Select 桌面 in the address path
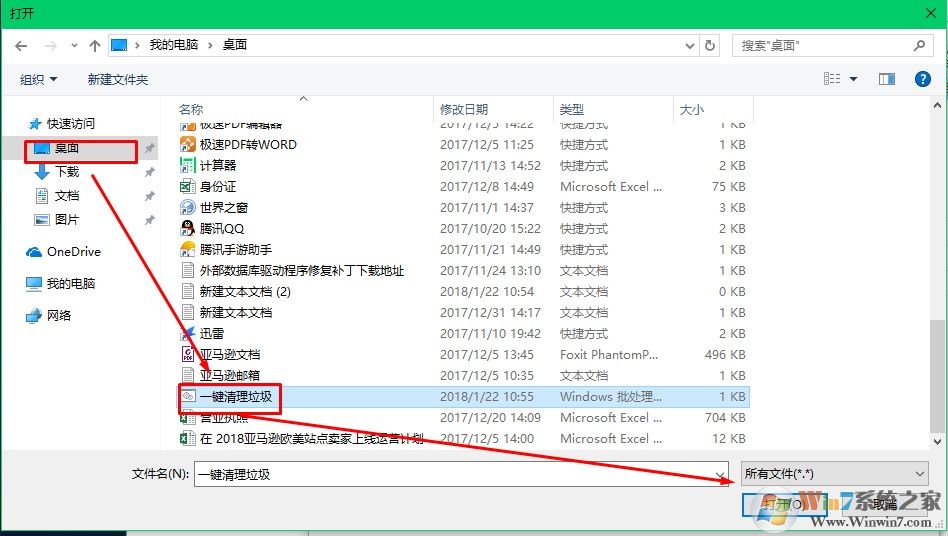Viewport: 948px width, 536px height. point(235,45)
